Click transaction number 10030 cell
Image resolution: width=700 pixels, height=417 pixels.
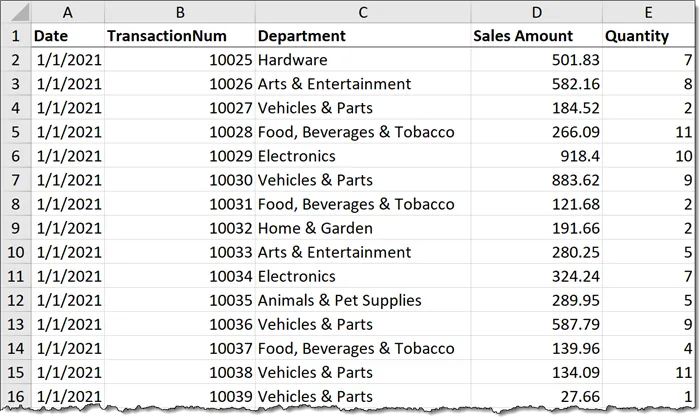(179, 180)
